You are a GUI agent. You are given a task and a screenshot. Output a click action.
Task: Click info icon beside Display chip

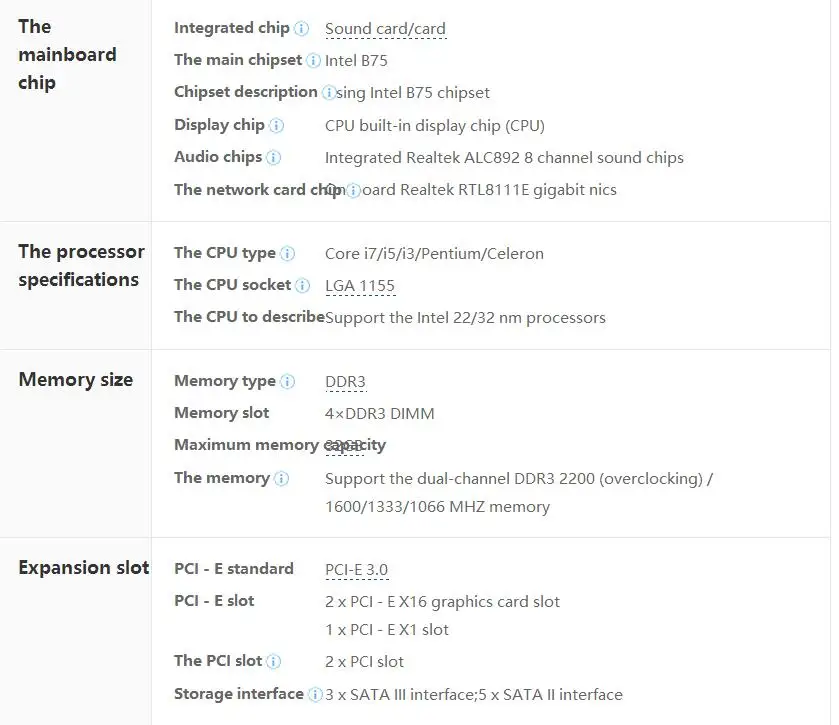pyautogui.click(x=277, y=126)
